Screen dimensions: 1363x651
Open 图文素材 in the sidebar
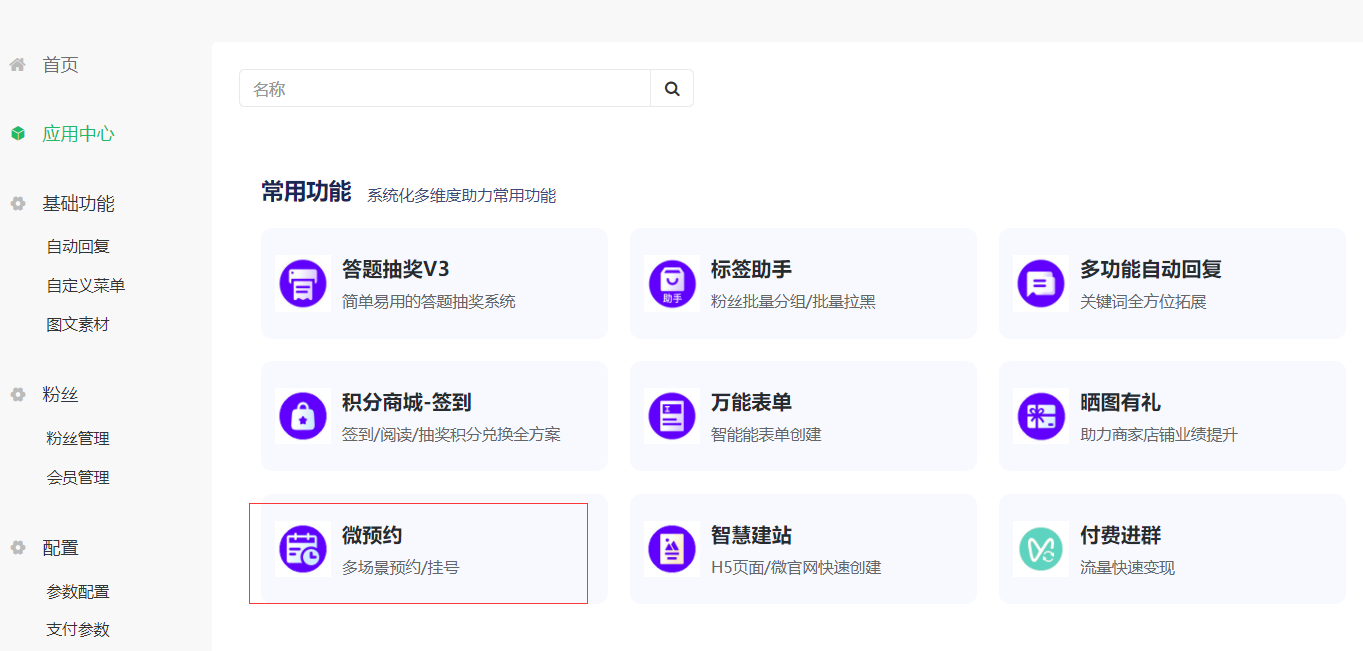(x=78, y=324)
